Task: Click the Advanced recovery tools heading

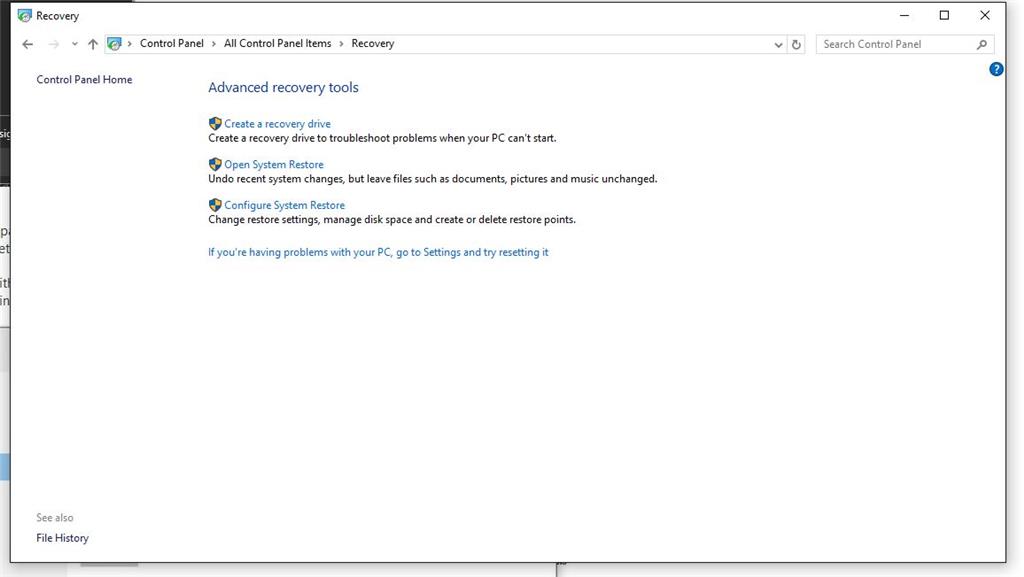Action: 283,87
